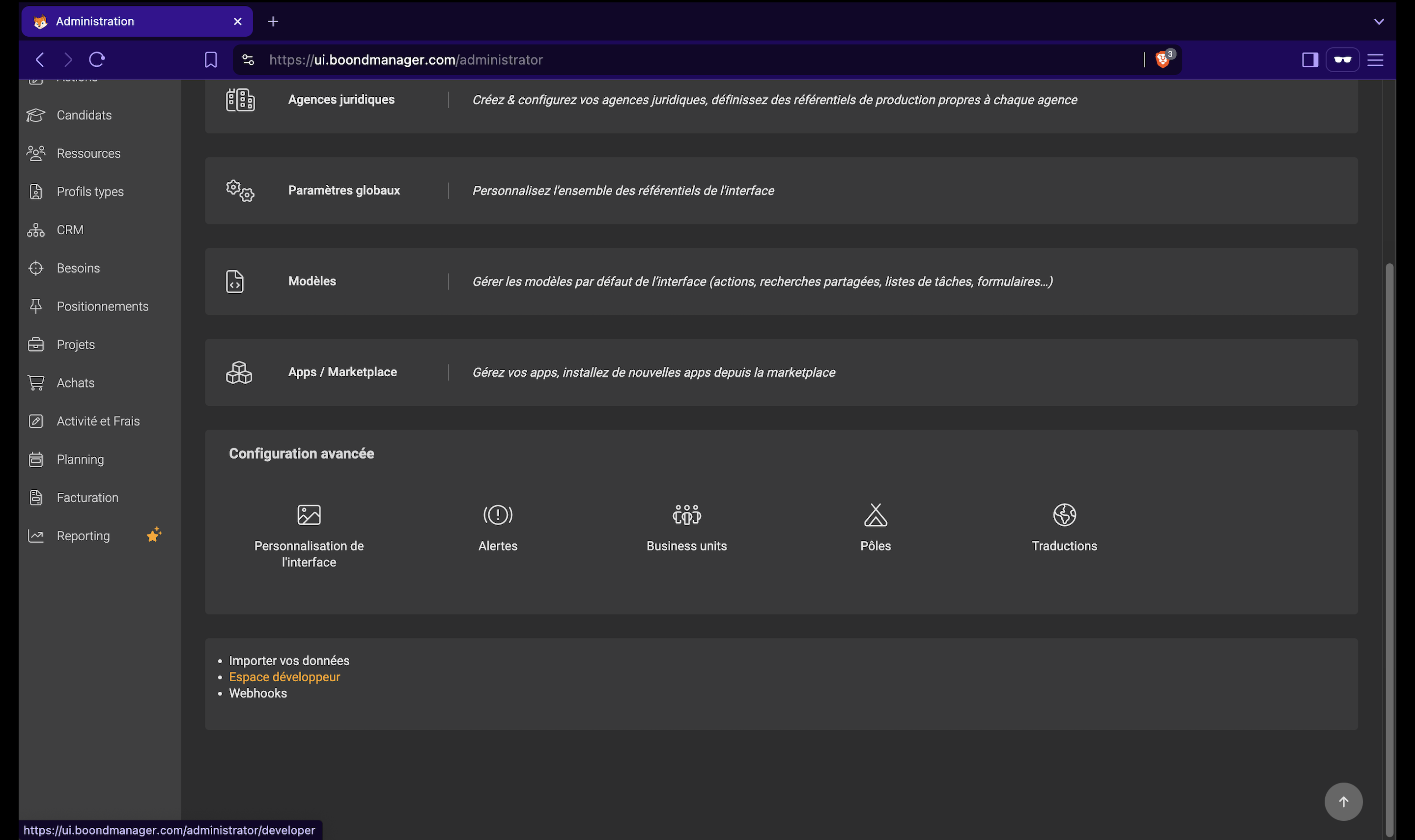Click the Personnalisation de l'interface image icon
Image resolution: width=1415 pixels, height=840 pixels.
pos(309,514)
